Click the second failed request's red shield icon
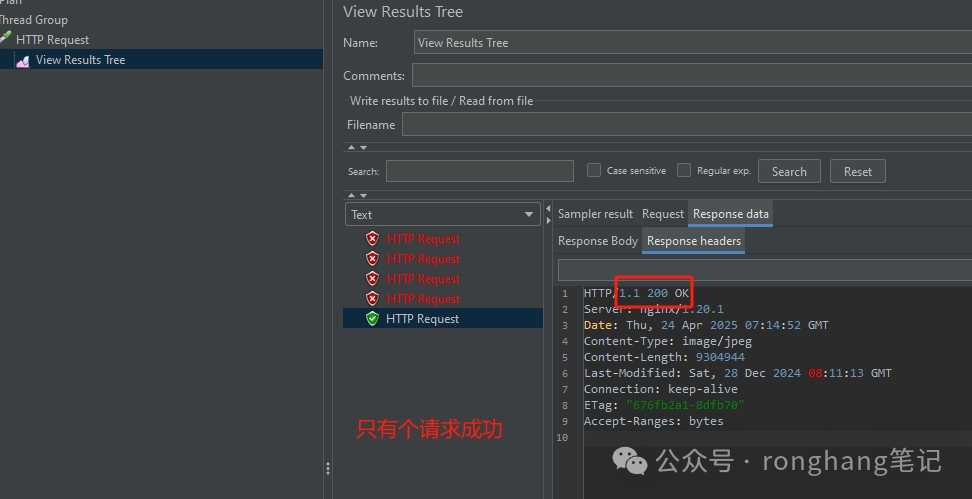 (372, 259)
